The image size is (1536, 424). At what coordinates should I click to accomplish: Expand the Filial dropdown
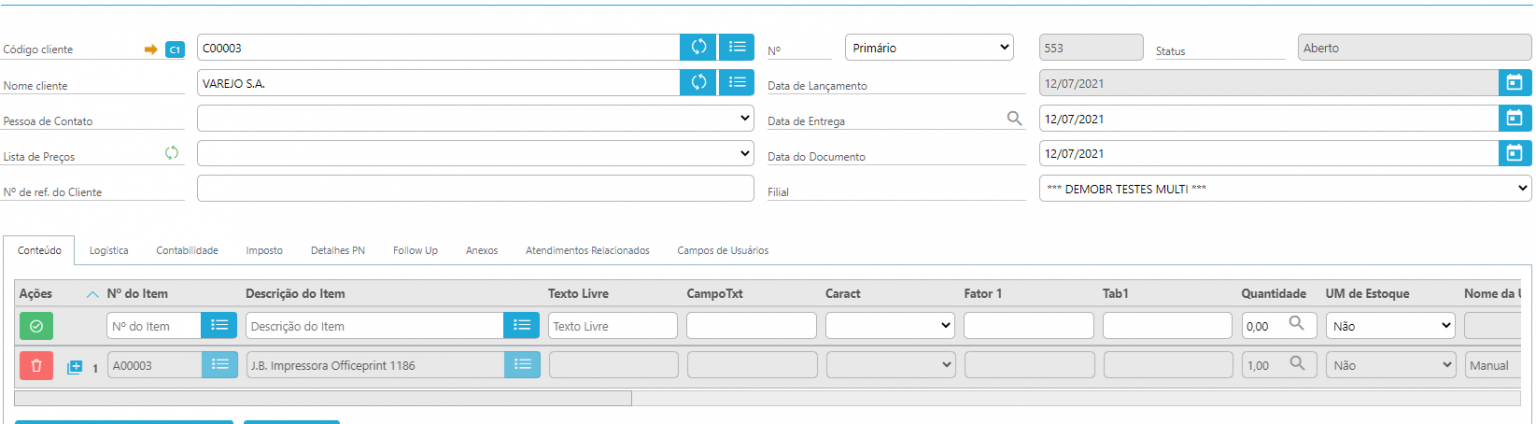(1284, 188)
